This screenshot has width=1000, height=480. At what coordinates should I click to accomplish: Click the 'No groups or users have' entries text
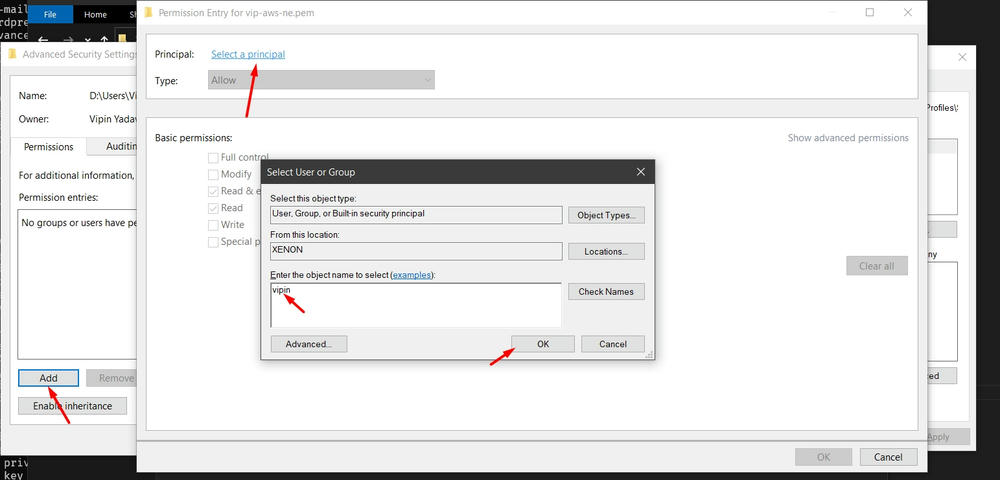pyautogui.click(x=79, y=223)
